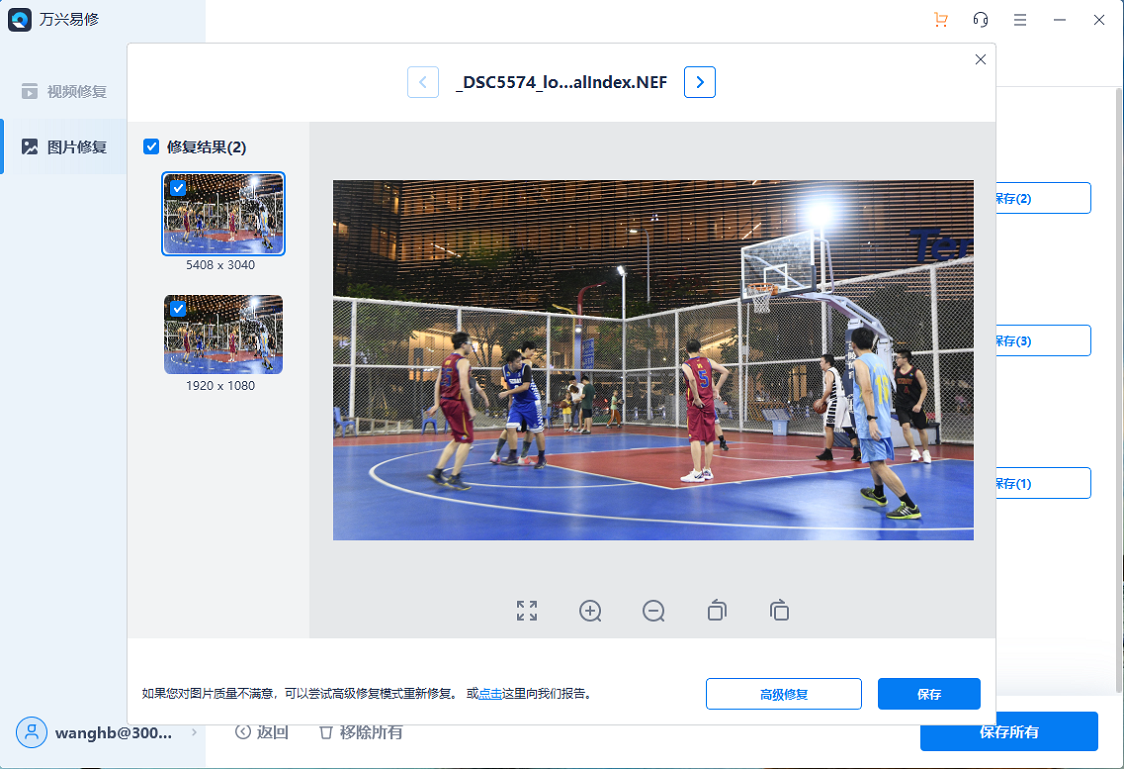This screenshot has height=769, width=1124.
Task: Go to the previous file with the left arrow
Action: pos(423,82)
